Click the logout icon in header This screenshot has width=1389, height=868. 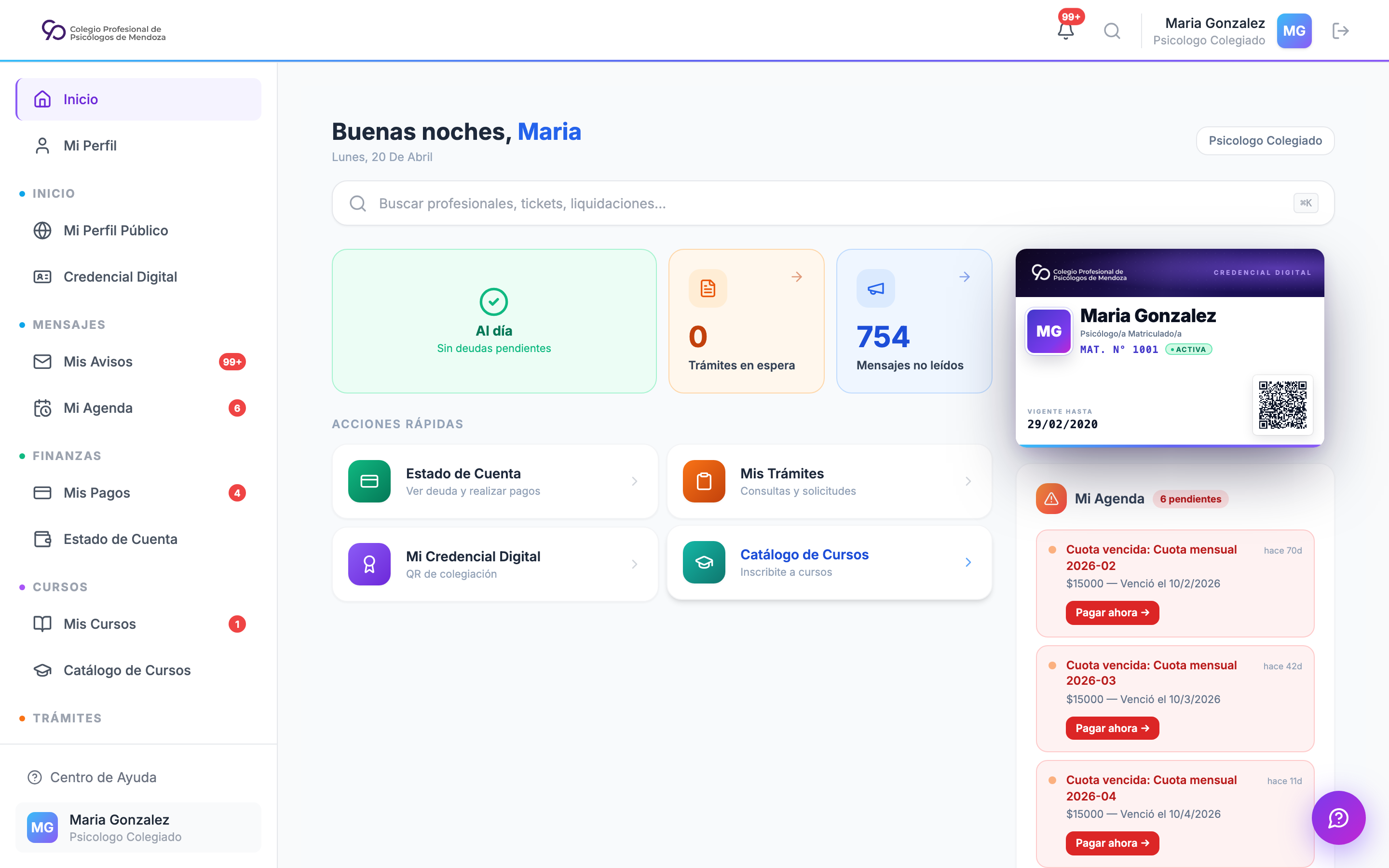[x=1340, y=31]
